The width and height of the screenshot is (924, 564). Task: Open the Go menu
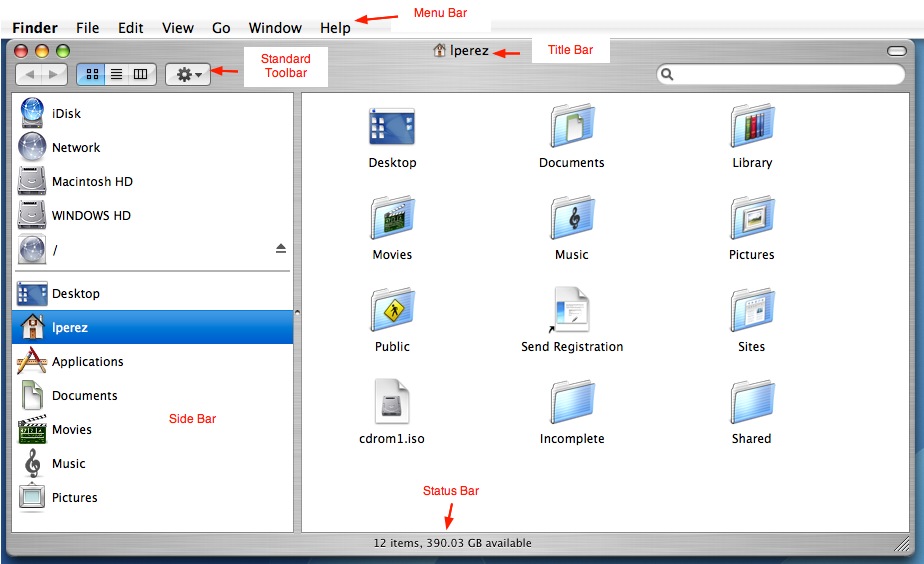(221, 28)
